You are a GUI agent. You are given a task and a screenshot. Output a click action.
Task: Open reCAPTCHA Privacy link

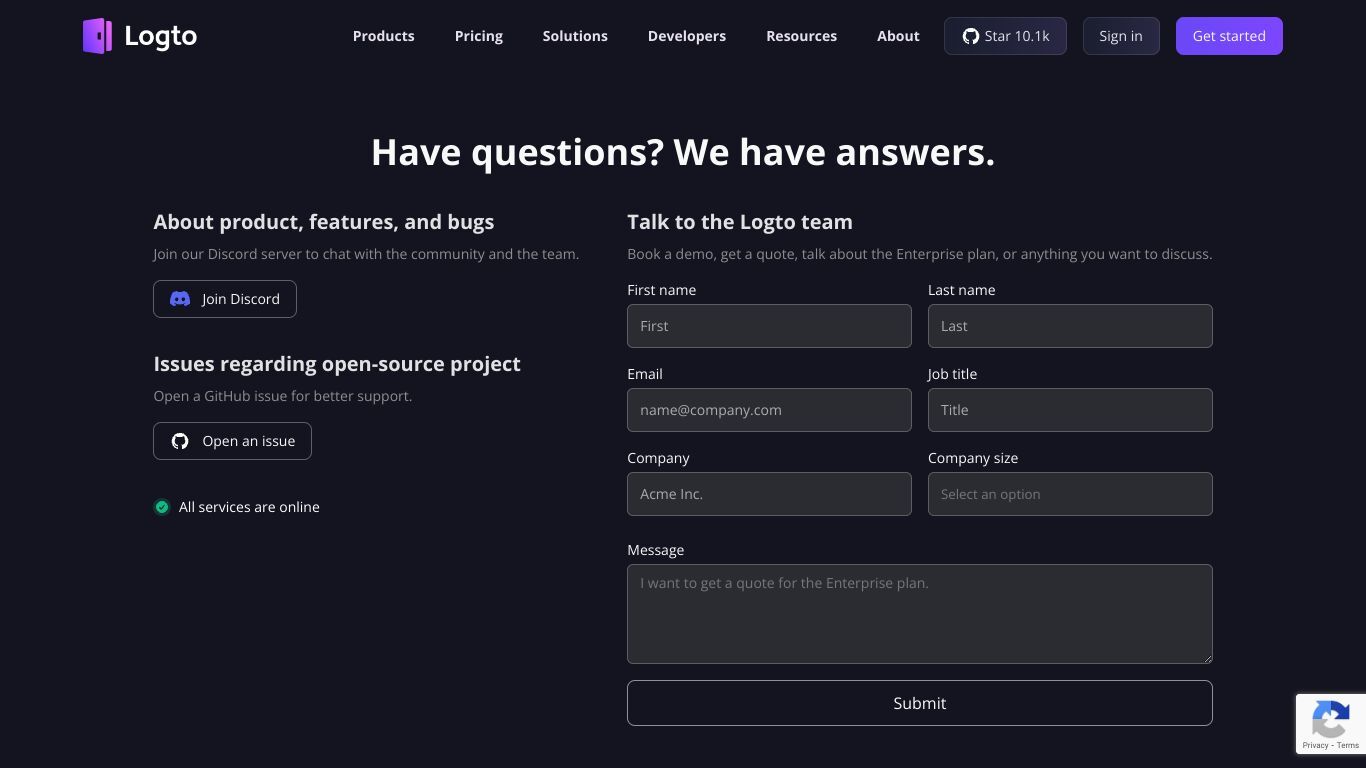[x=1315, y=745]
